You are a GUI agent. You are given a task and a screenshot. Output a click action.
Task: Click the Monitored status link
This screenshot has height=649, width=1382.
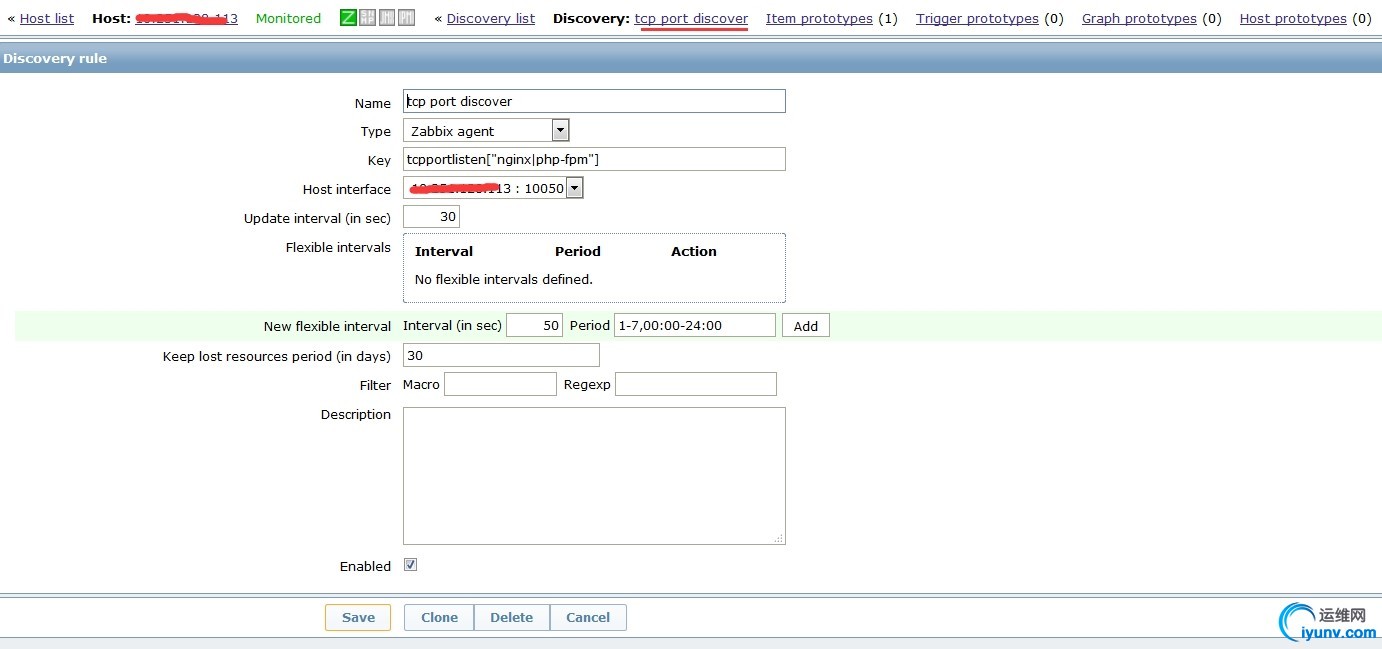point(288,18)
